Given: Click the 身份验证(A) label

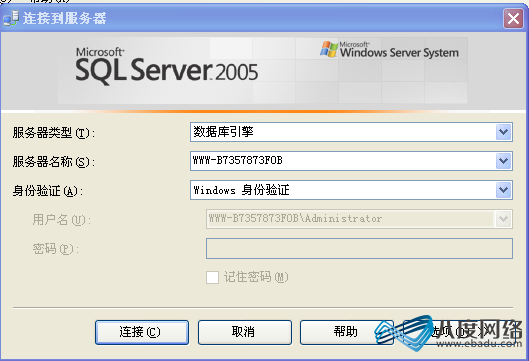Looking at the screenshot, I should click(48, 191).
